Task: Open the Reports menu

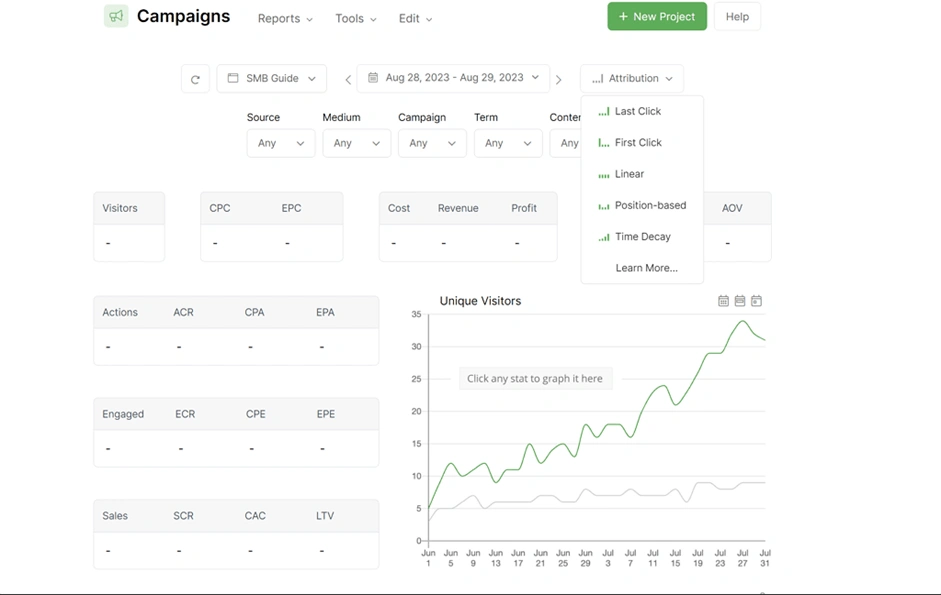Action: (x=285, y=19)
